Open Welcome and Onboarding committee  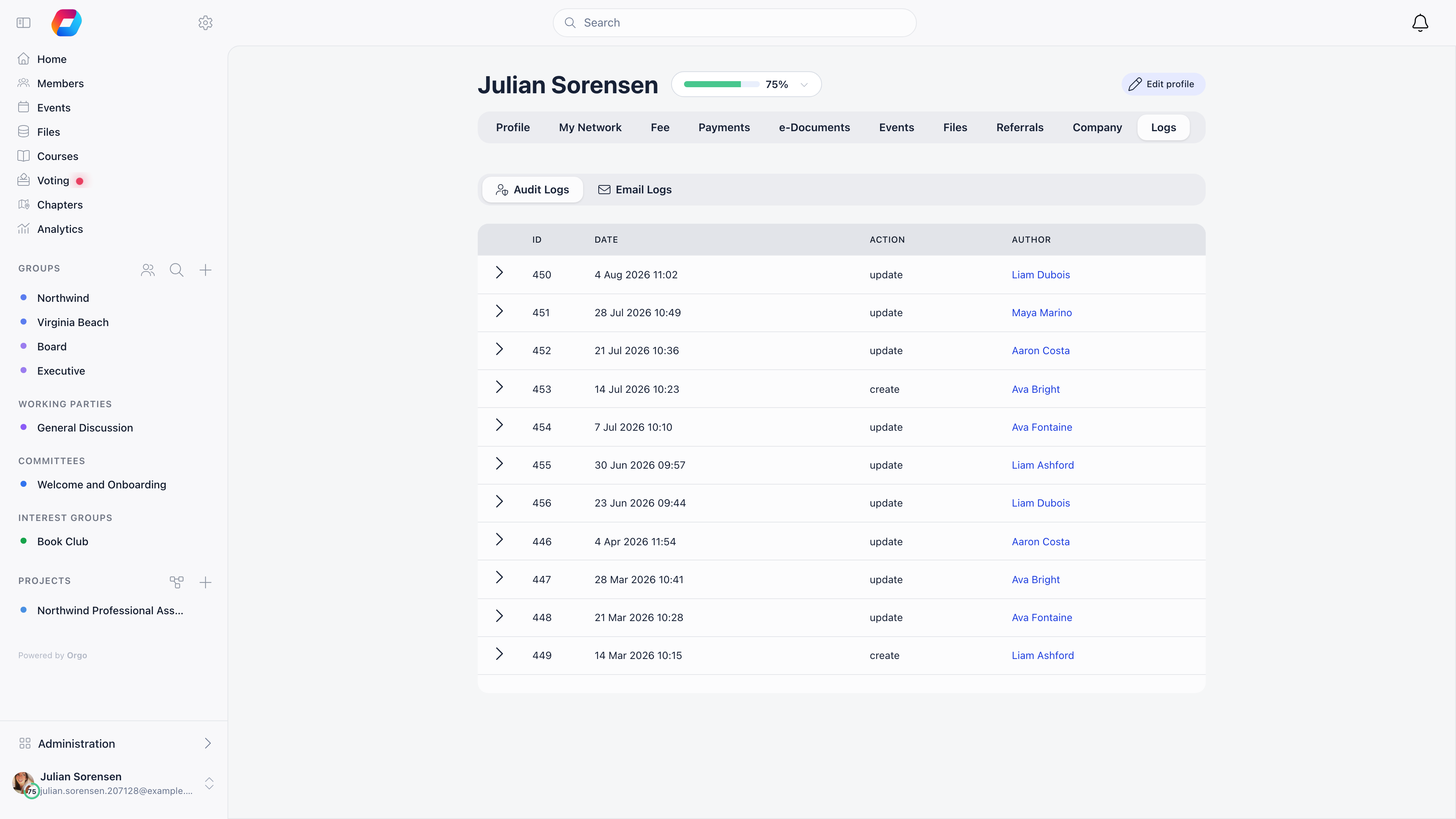[x=102, y=485]
